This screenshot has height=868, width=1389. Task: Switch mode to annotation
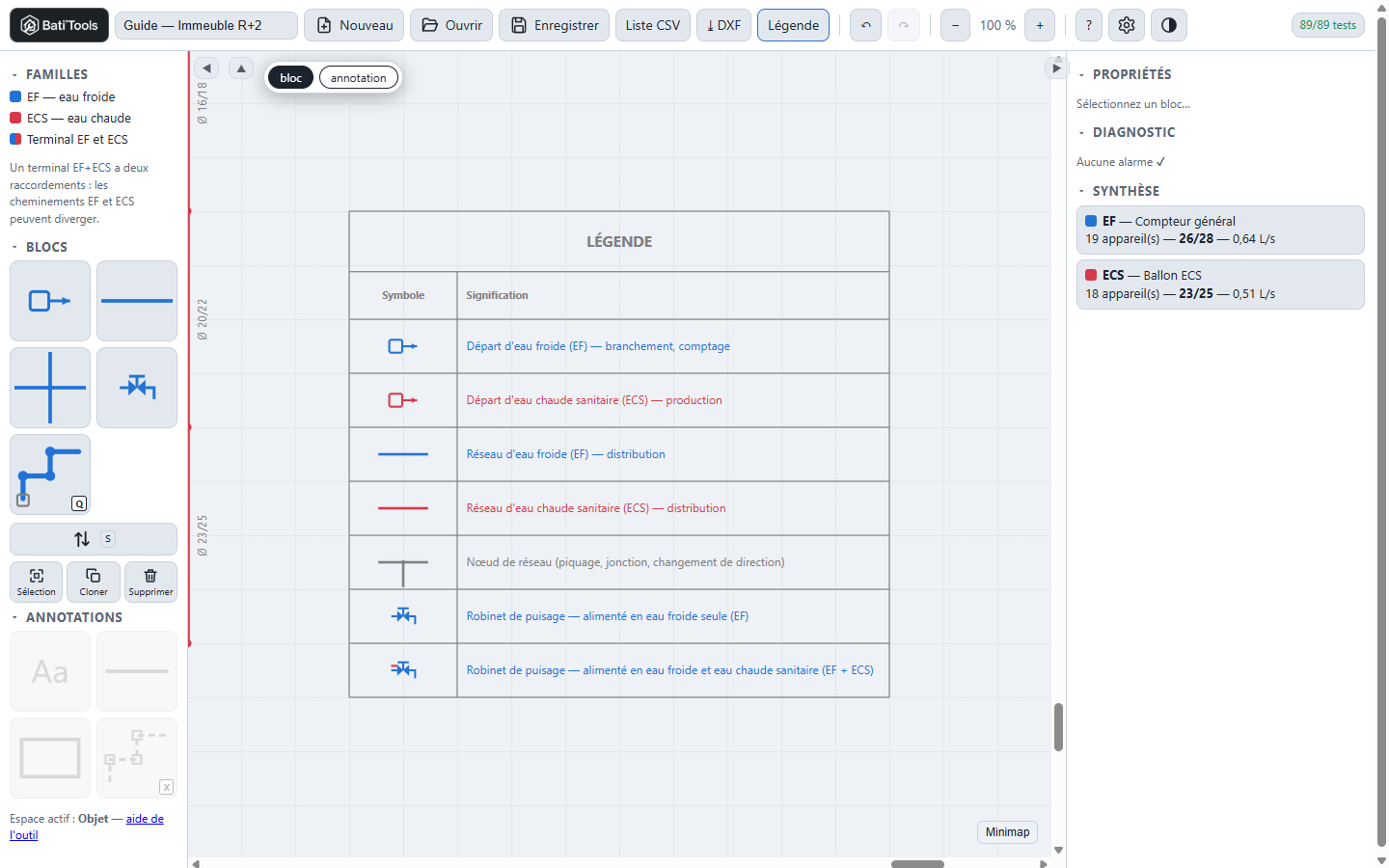(x=359, y=78)
